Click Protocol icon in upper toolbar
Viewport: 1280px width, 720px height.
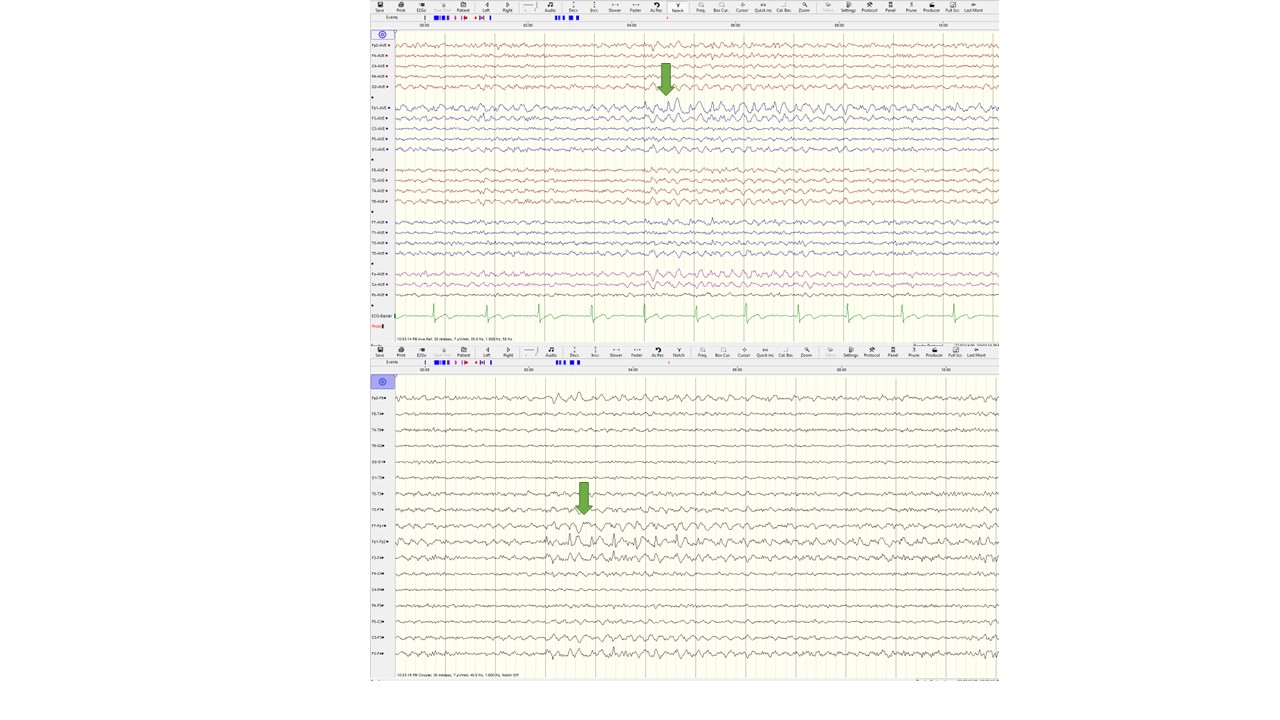tap(869, 6)
